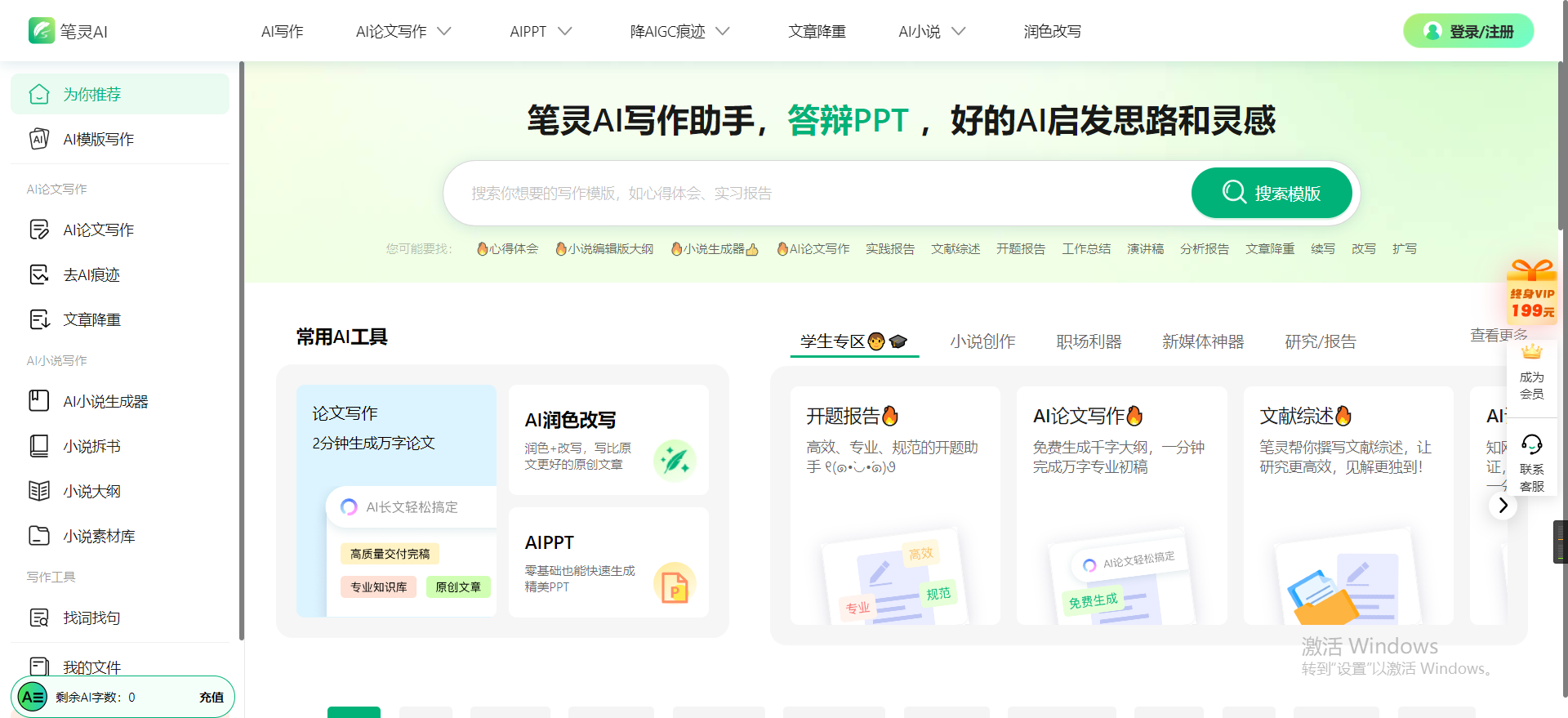Image resolution: width=1568 pixels, height=718 pixels.
Task: Open the 论文写作 2分钟生成万字论文 card
Action: tap(396, 501)
